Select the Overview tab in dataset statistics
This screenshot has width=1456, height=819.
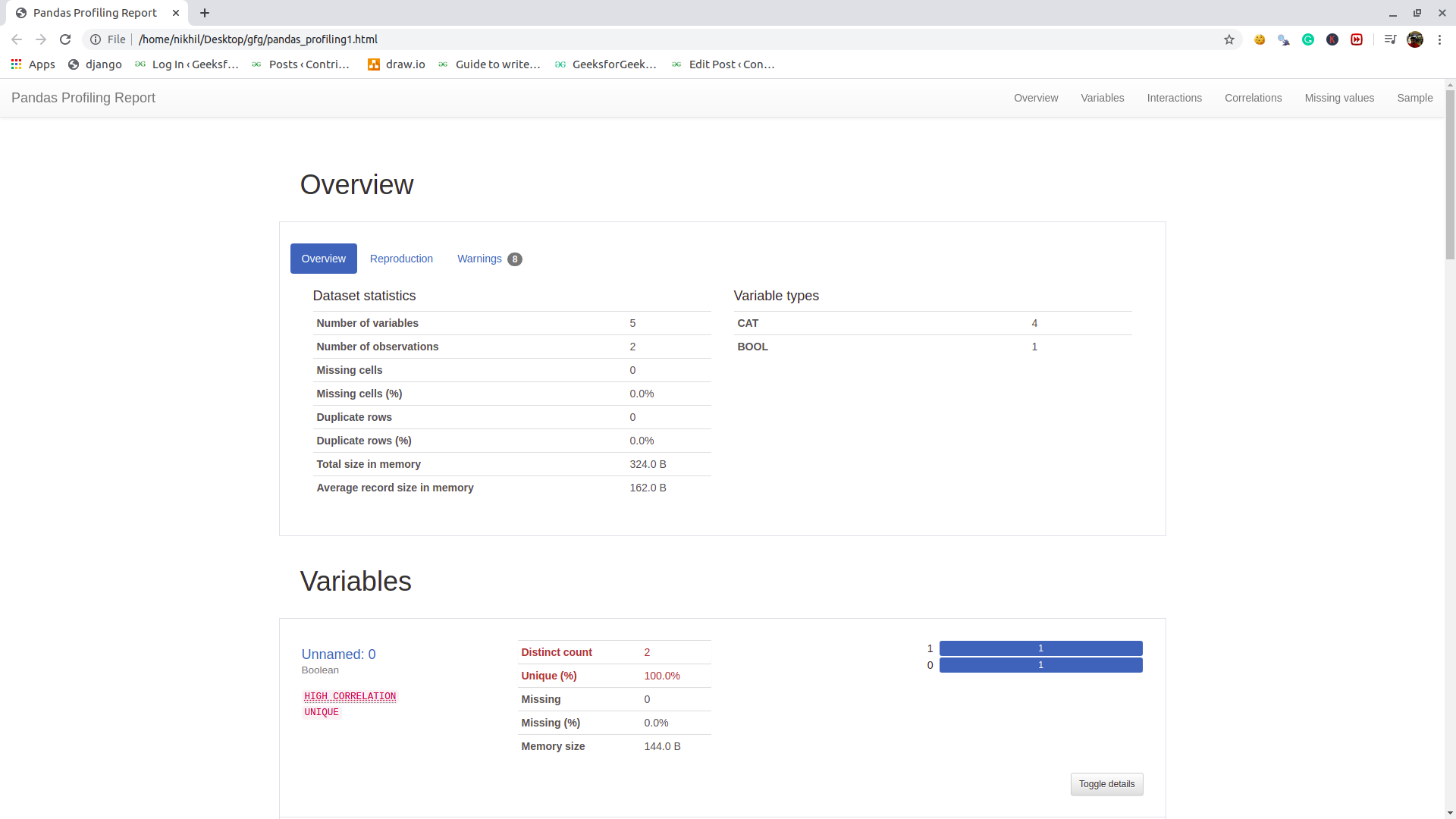(323, 258)
